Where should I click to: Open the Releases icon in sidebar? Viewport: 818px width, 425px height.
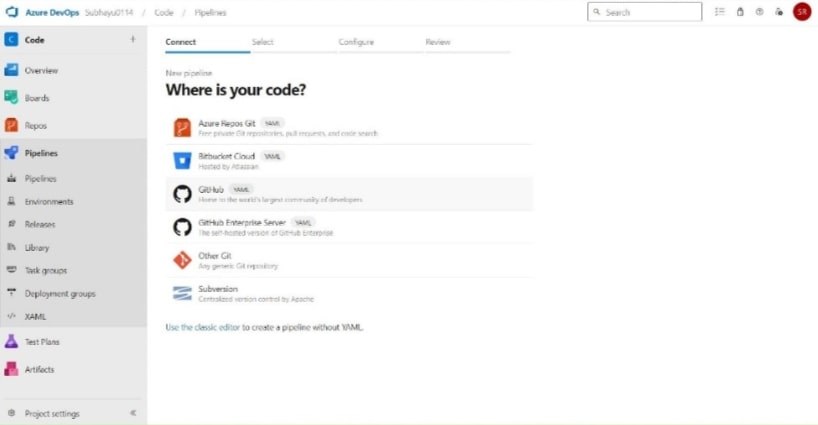coord(11,224)
